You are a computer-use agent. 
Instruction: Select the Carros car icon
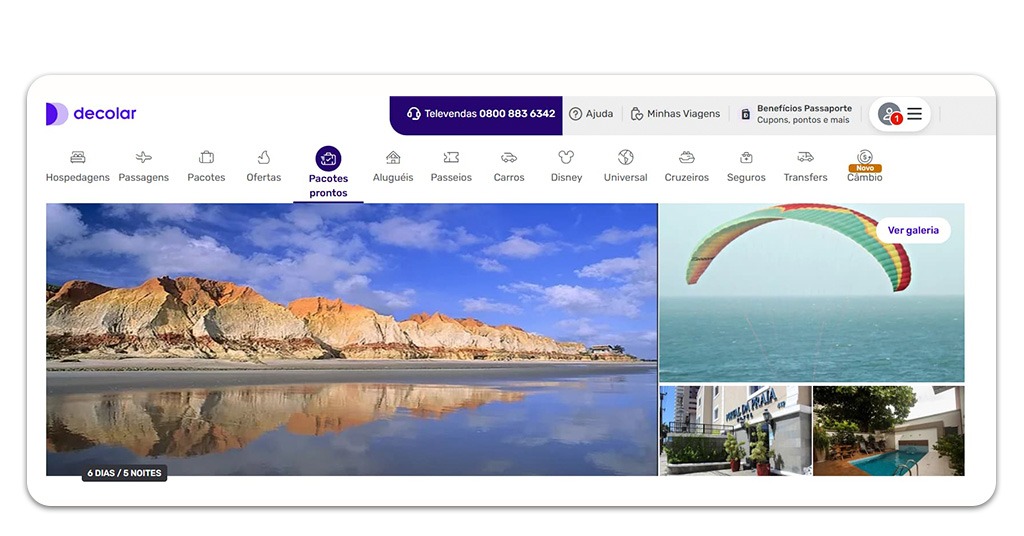click(x=509, y=158)
